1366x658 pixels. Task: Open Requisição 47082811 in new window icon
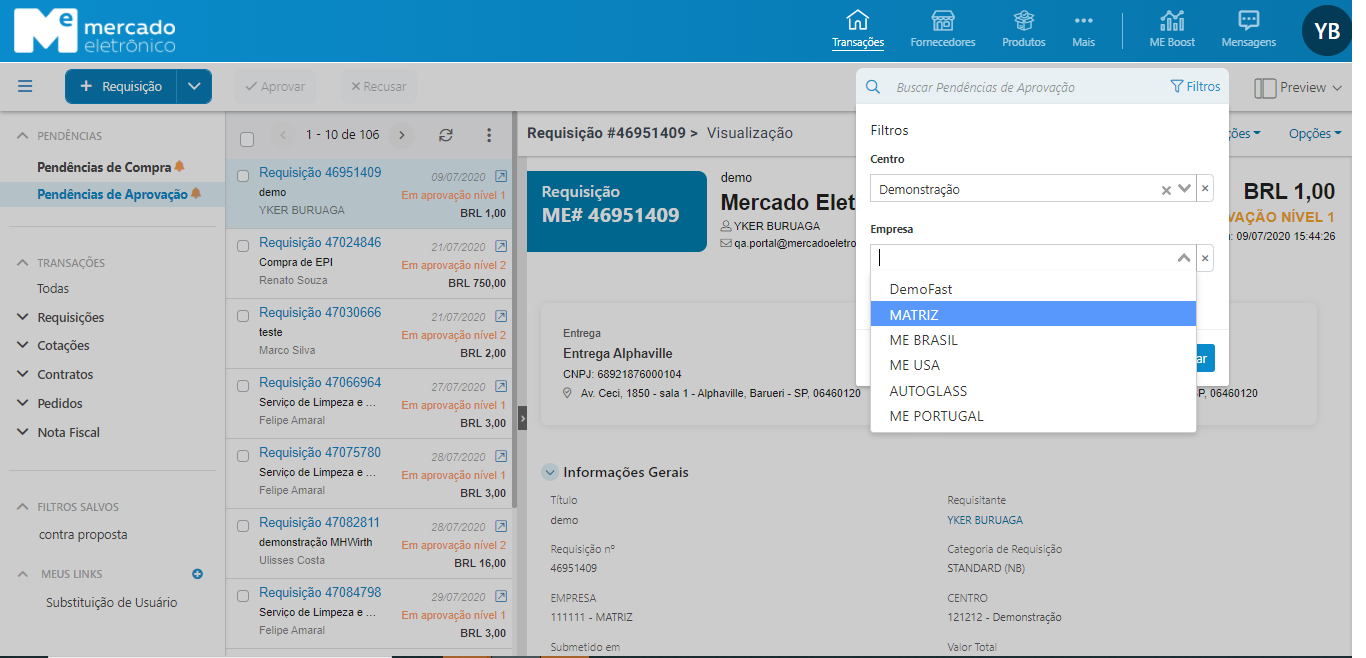tap(501, 525)
